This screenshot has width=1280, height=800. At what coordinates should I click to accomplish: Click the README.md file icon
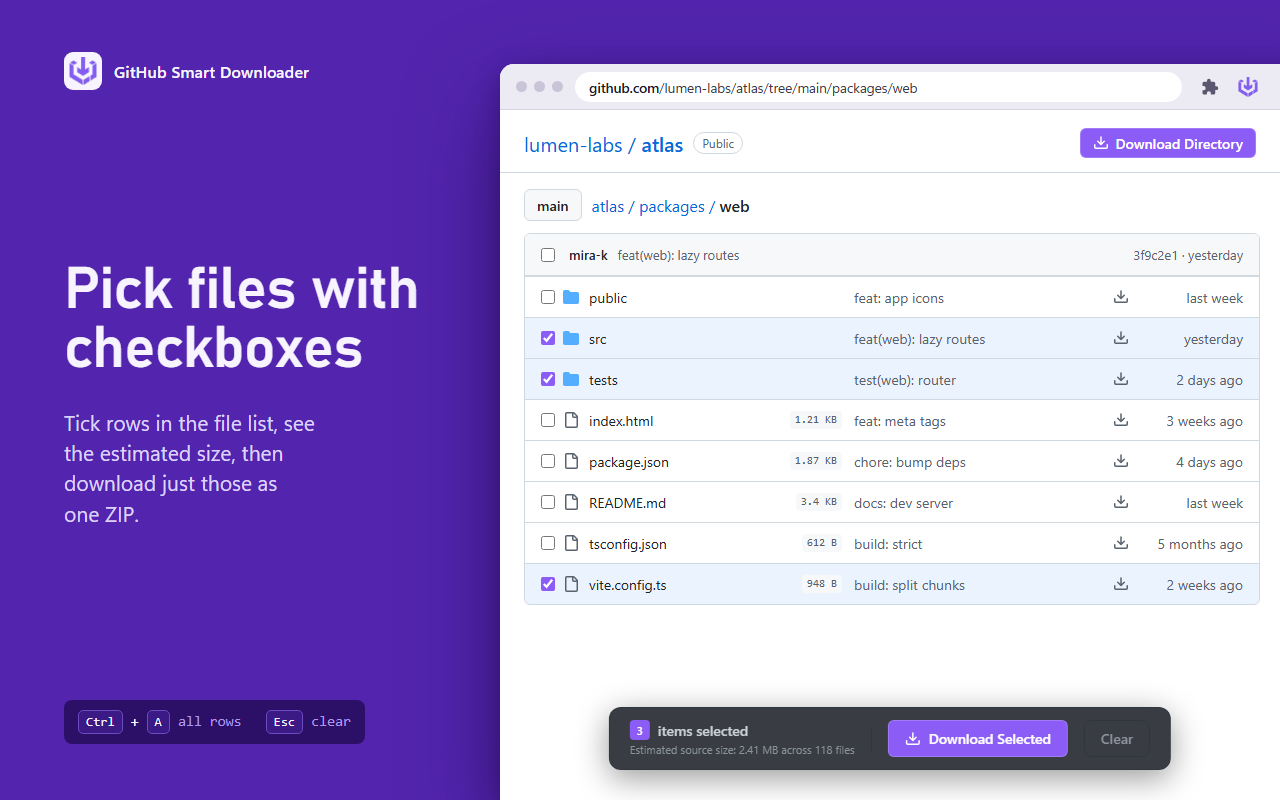(x=571, y=503)
